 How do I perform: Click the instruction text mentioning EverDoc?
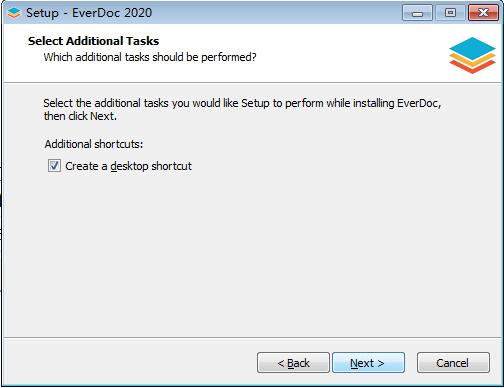tap(242, 109)
